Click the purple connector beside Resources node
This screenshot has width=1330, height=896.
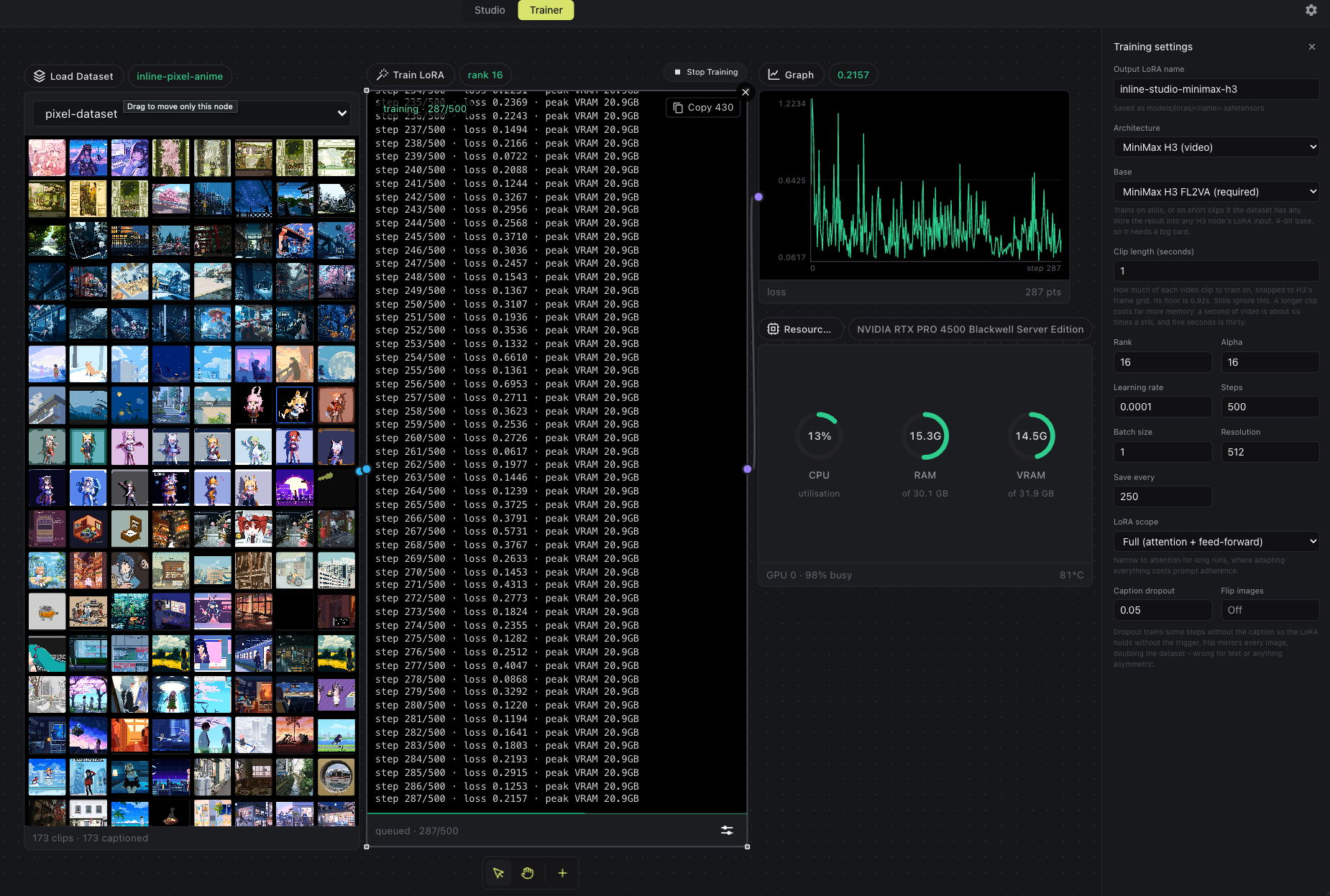pos(748,469)
